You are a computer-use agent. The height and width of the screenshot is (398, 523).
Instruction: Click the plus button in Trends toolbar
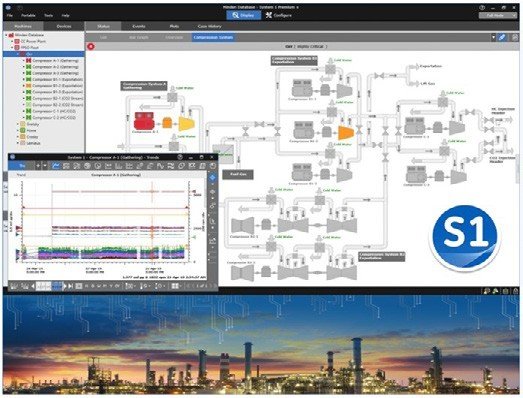click(x=38, y=165)
